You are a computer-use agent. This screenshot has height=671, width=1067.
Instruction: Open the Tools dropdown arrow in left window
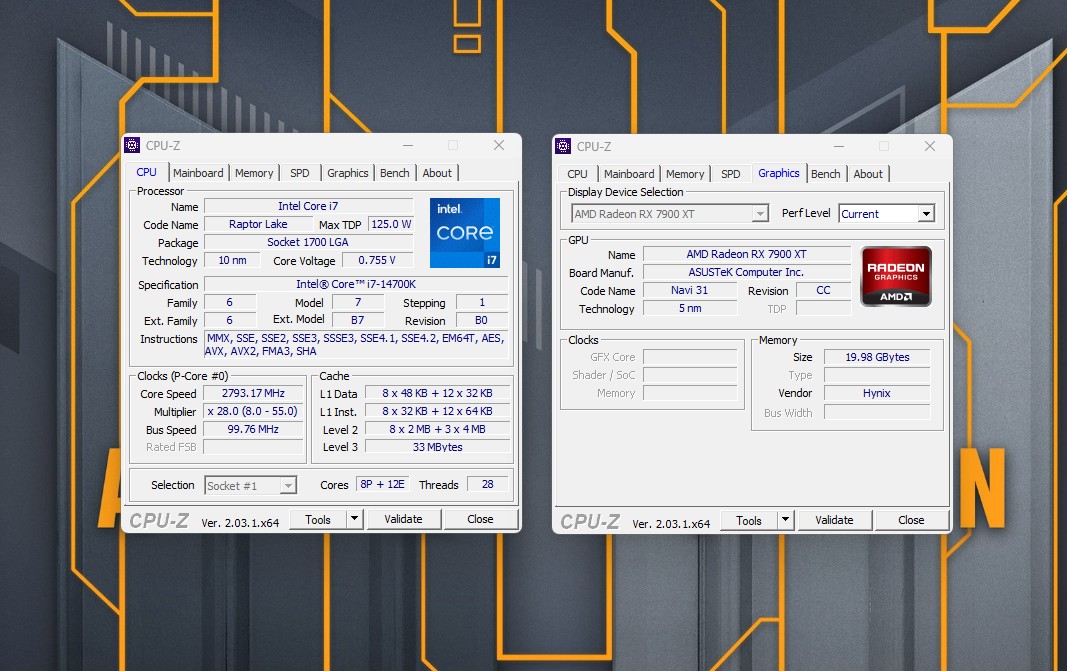click(x=354, y=519)
